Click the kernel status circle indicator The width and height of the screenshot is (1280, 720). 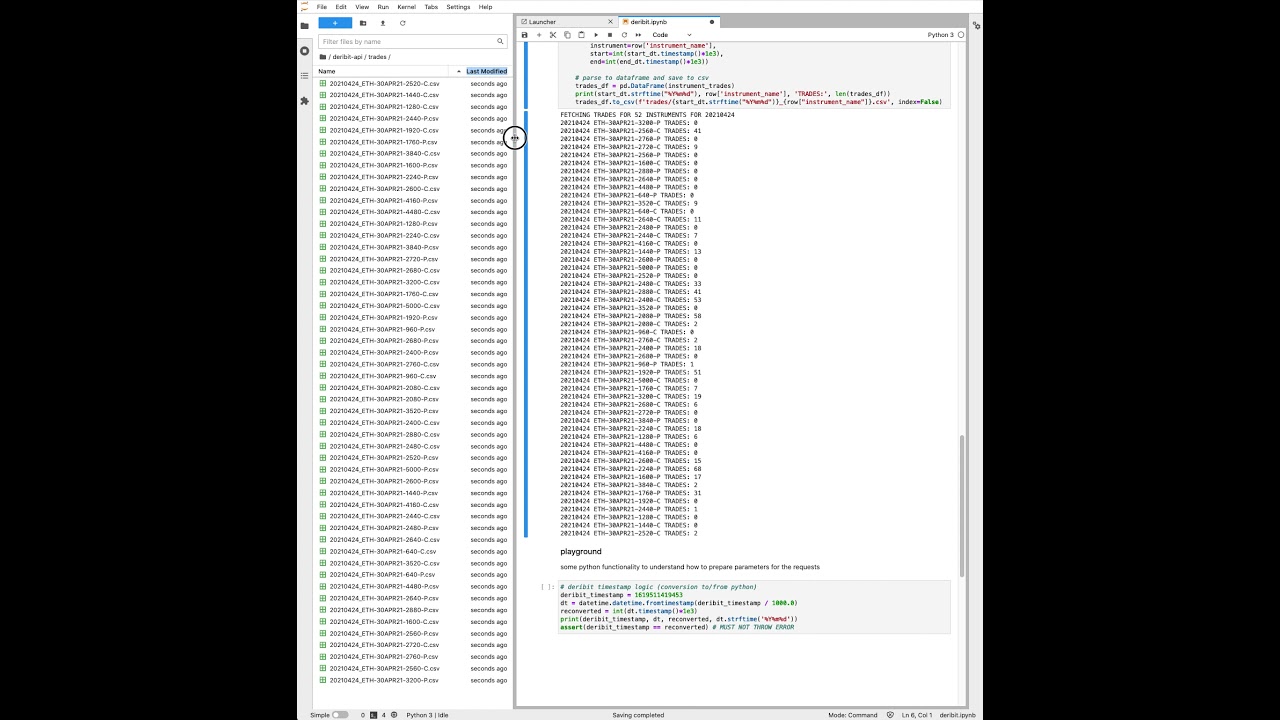pos(961,35)
